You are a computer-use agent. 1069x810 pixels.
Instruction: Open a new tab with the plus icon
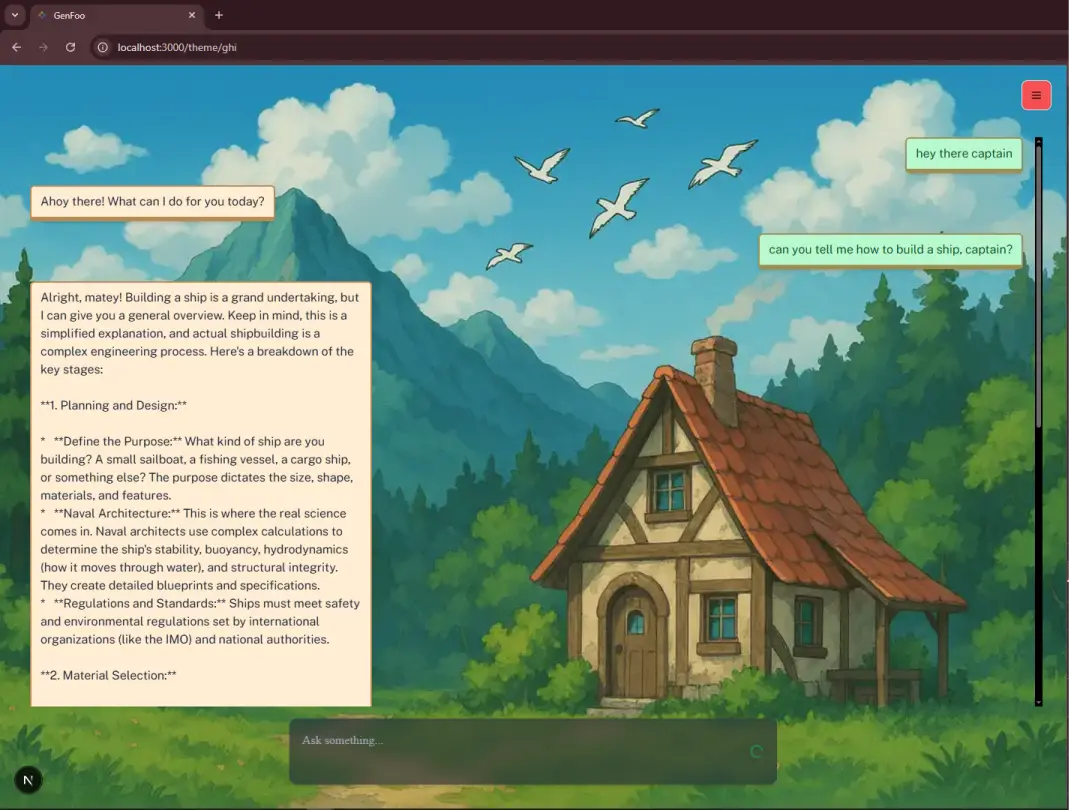pyautogui.click(x=218, y=15)
